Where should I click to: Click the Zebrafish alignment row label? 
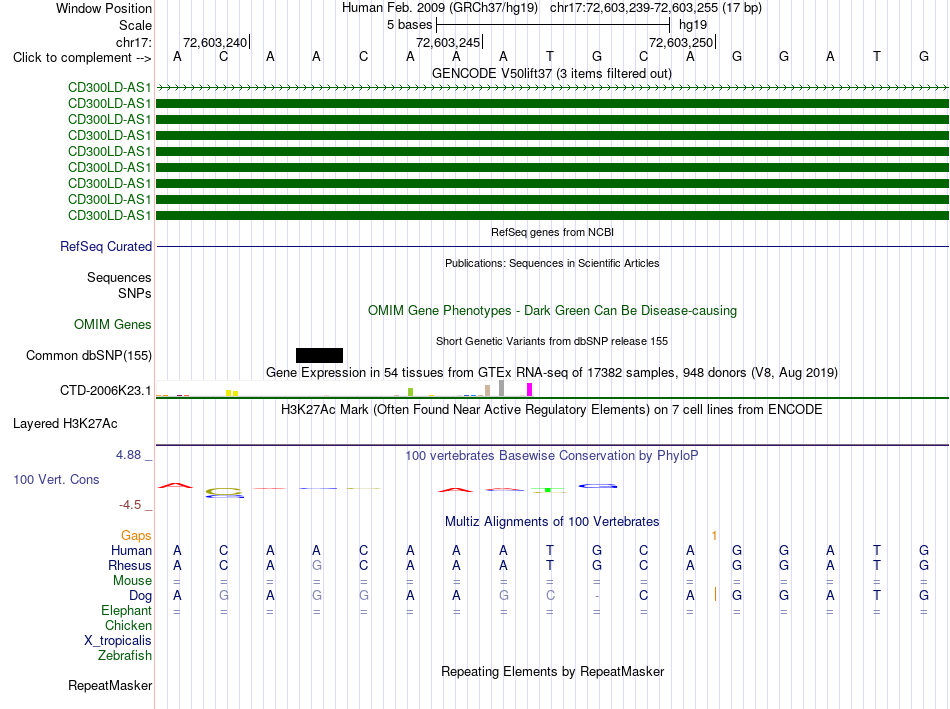125,655
